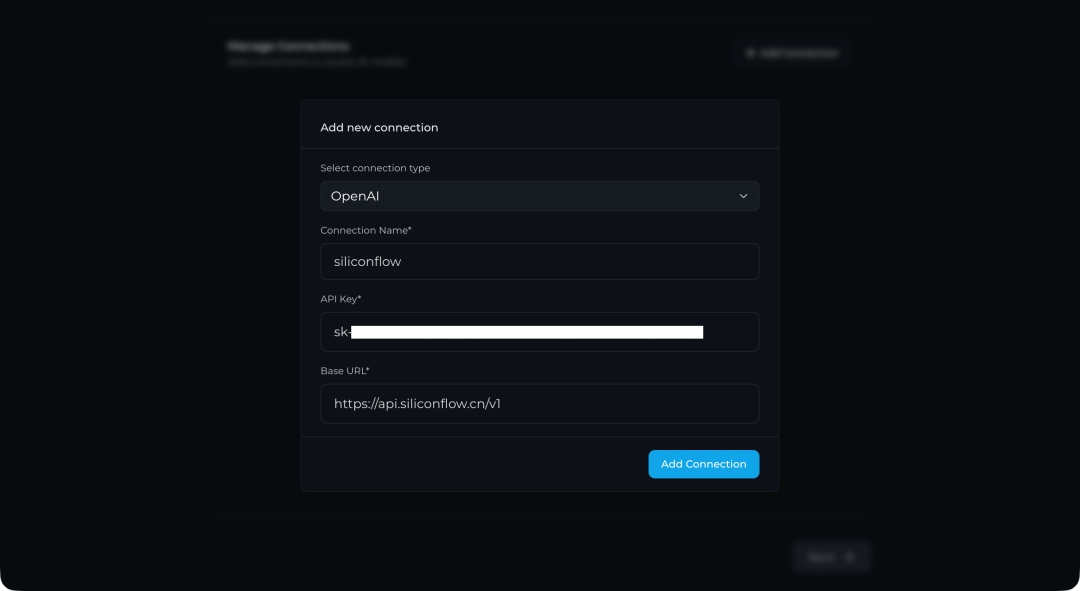Image resolution: width=1080 pixels, height=591 pixels.
Task: Click the blurred Add Connection button behind dialog
Action: [792, 53]
